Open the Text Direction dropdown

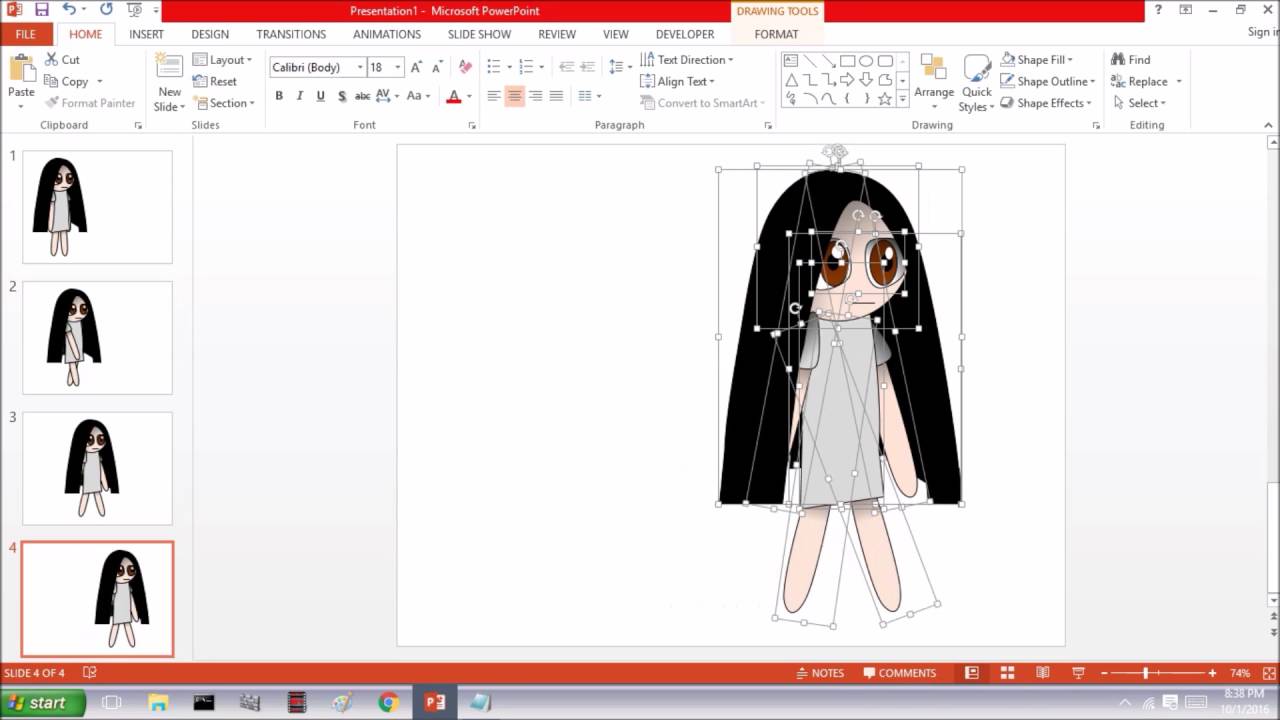(687, 60)
